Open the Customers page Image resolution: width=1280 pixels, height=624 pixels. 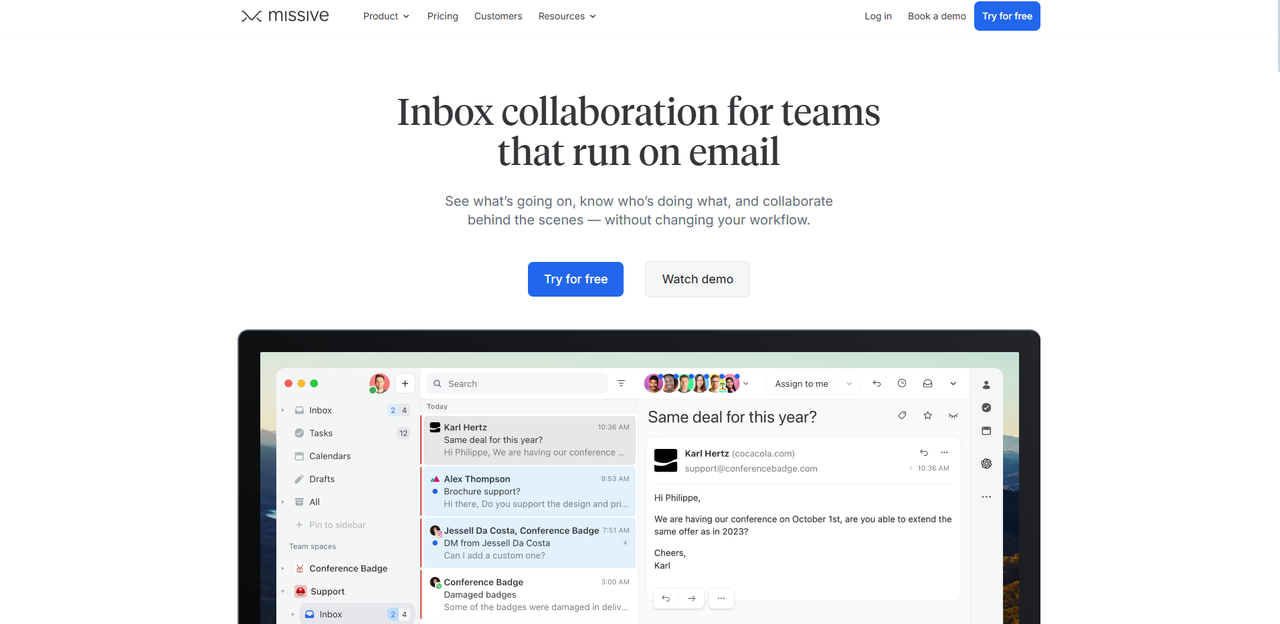[x=498, y=16]
